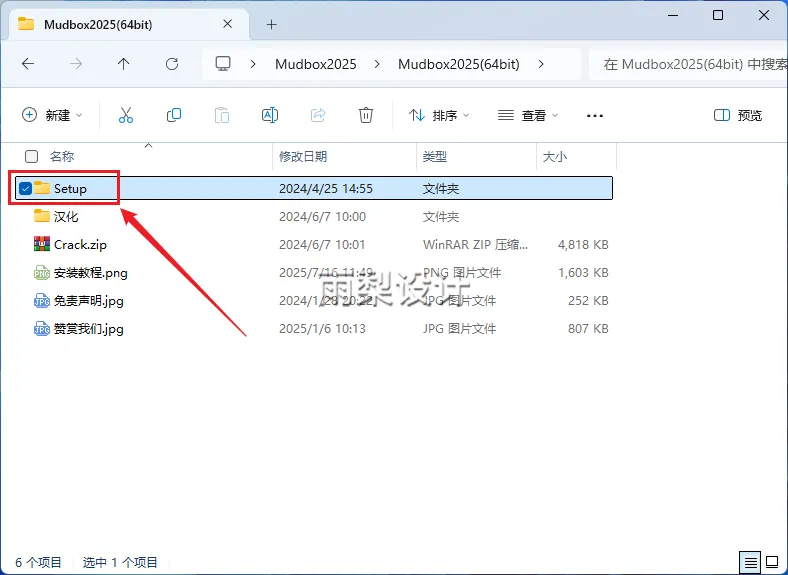Click the date 2024/6/7 10:00

[322, 217]
